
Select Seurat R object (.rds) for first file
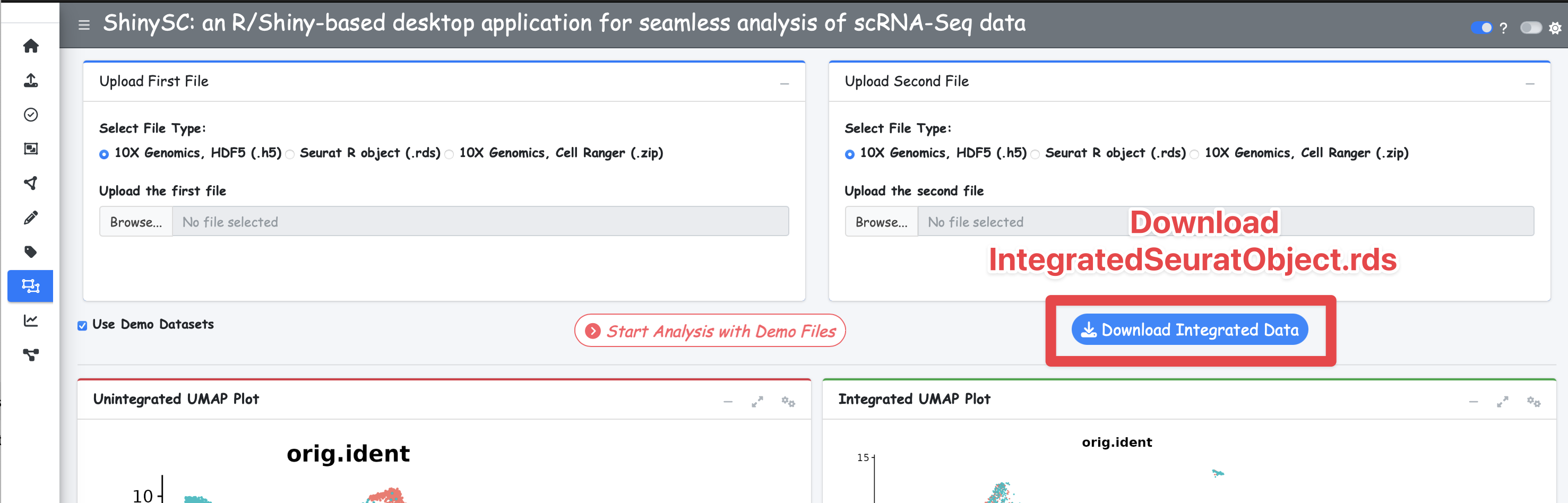pos(290,154)
